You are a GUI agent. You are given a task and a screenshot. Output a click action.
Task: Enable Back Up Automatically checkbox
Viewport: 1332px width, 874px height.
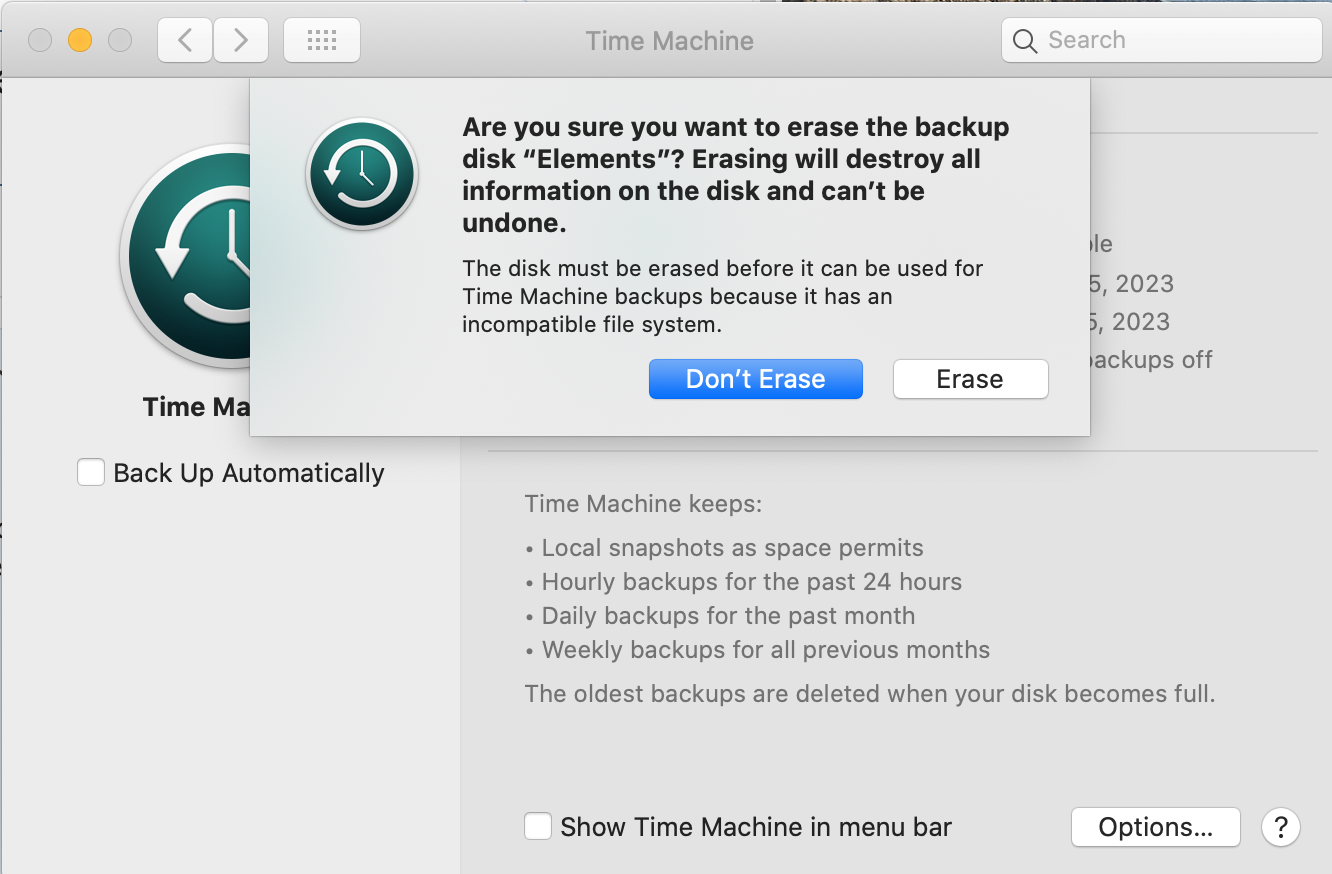point(91,472)
